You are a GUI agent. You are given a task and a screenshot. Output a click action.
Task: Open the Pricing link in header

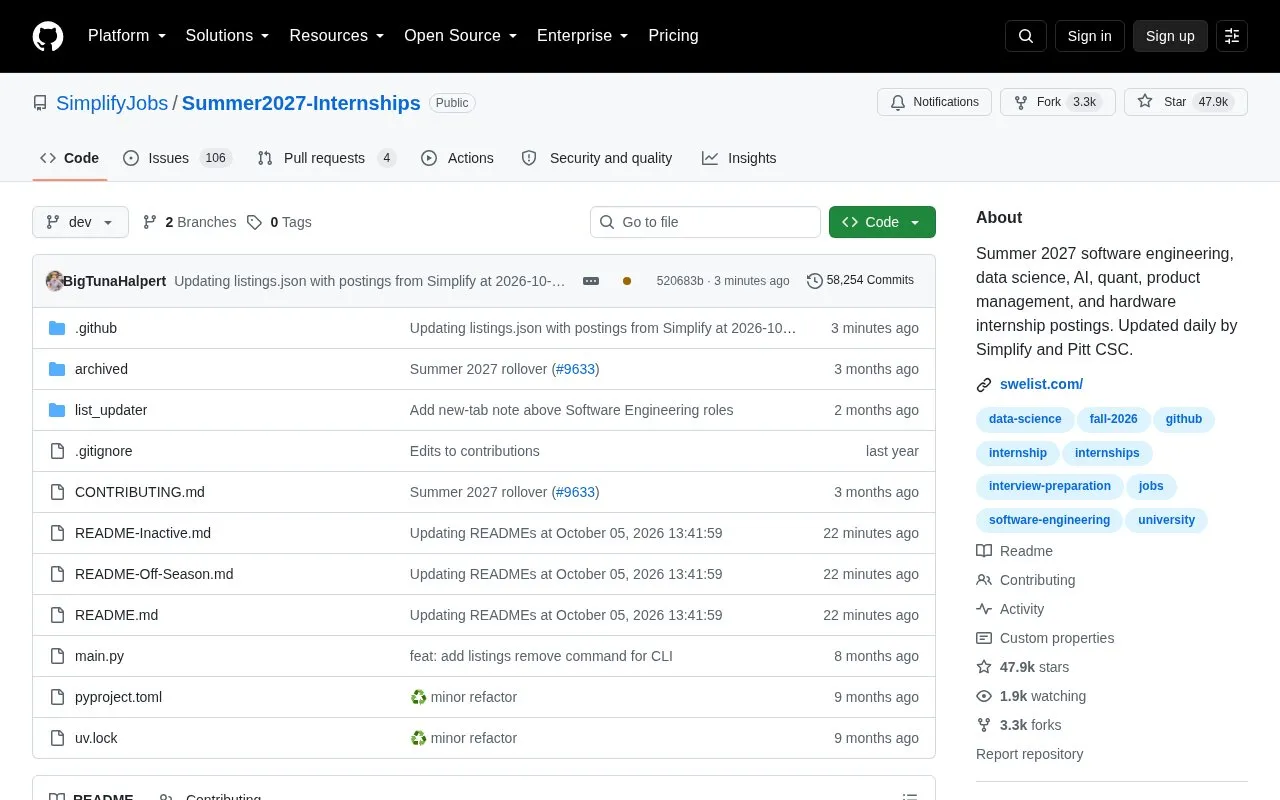[673, 36]
